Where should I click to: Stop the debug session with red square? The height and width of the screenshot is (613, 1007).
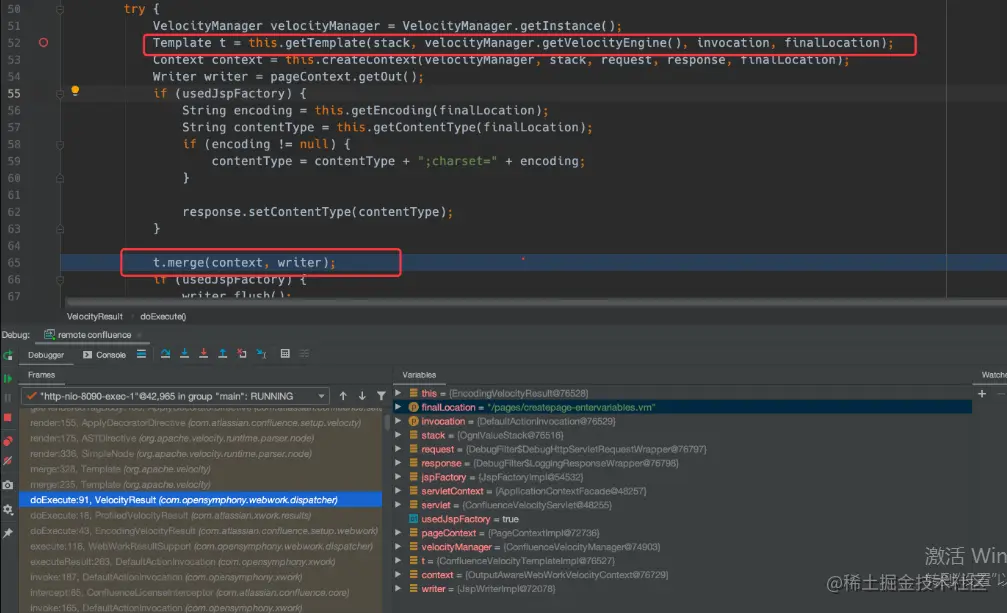(x=8, y=418)
